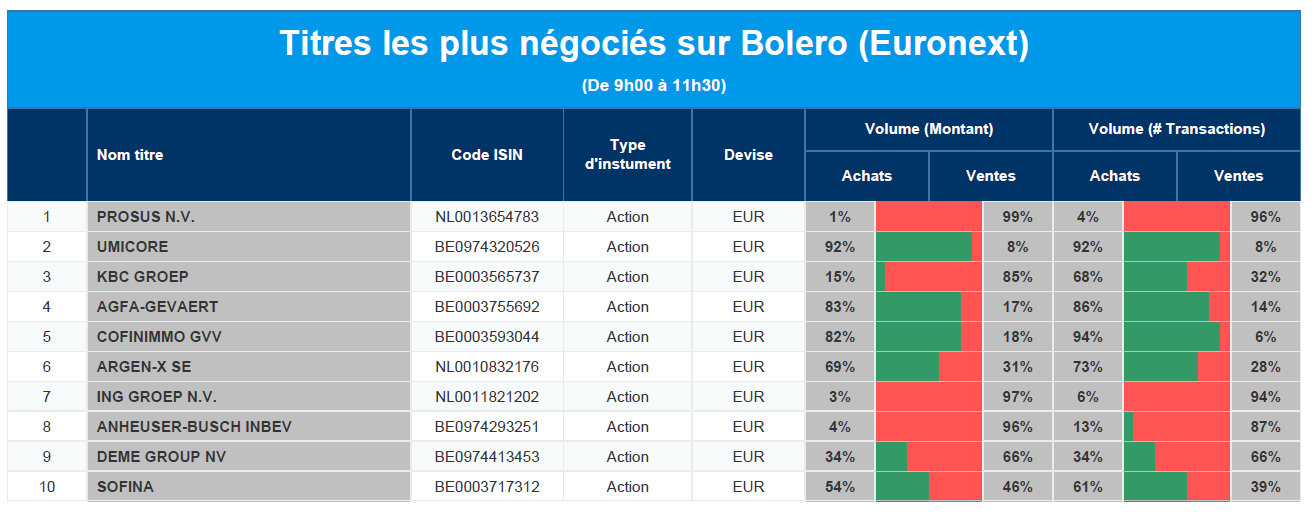Viewport: 1312px width, 512px height.
Task: Select ISIN code NL0011821202
Action: pos(487,397)
